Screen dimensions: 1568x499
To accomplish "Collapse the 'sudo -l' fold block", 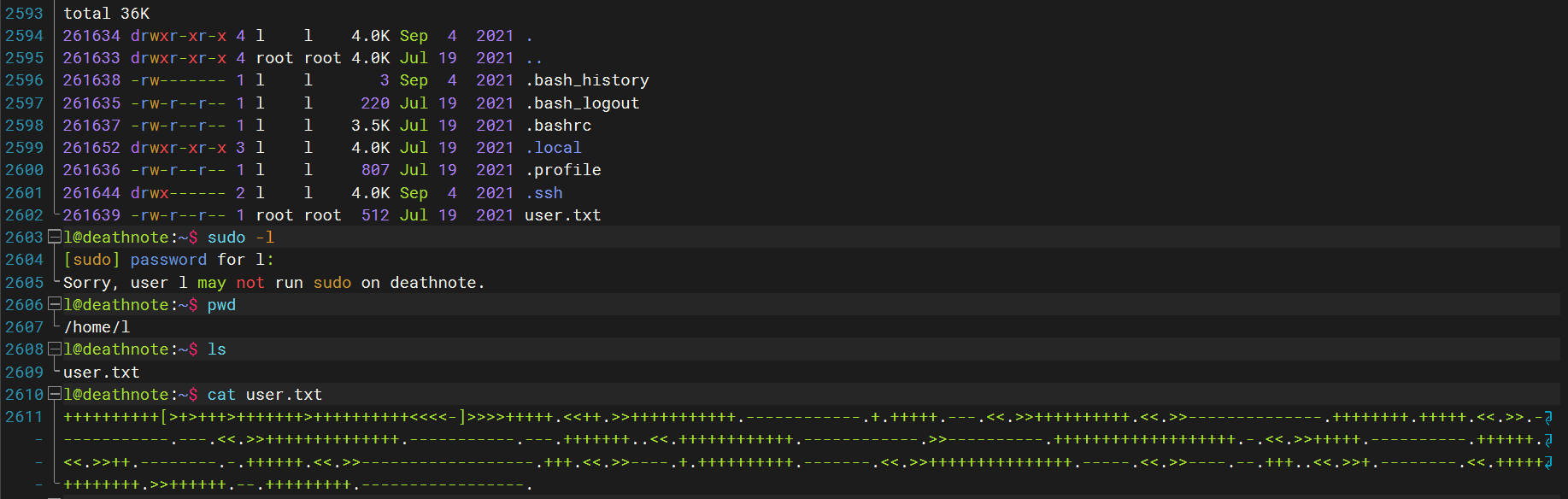I will [55, 238].
